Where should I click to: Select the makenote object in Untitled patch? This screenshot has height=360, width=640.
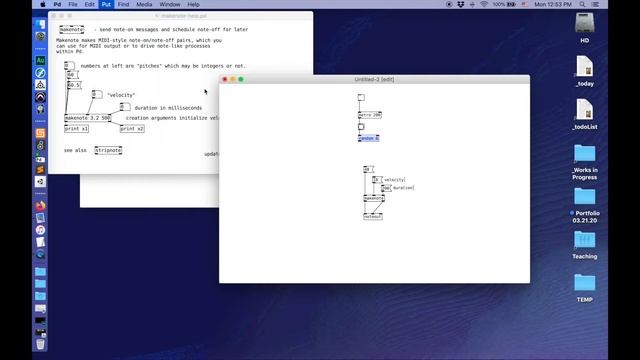point(374,198)
